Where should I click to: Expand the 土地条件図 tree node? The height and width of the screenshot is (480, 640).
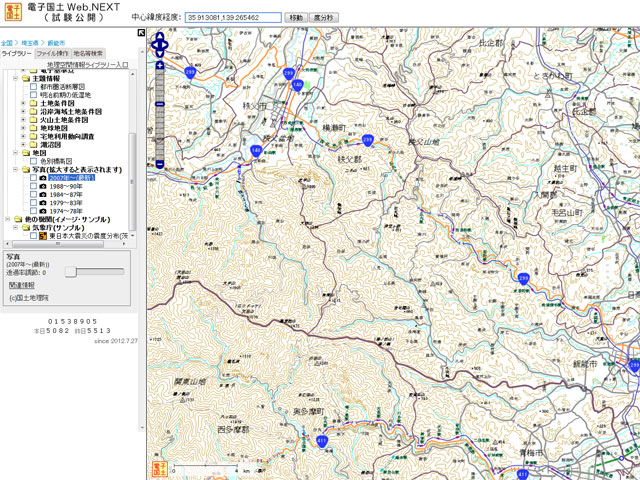tap(23, 102)
